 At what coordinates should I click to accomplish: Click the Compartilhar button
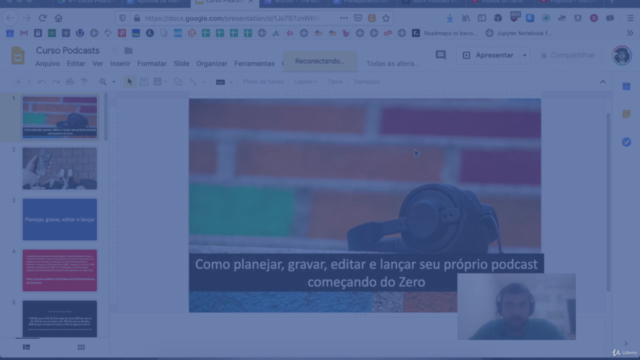(x=569, y=55)
